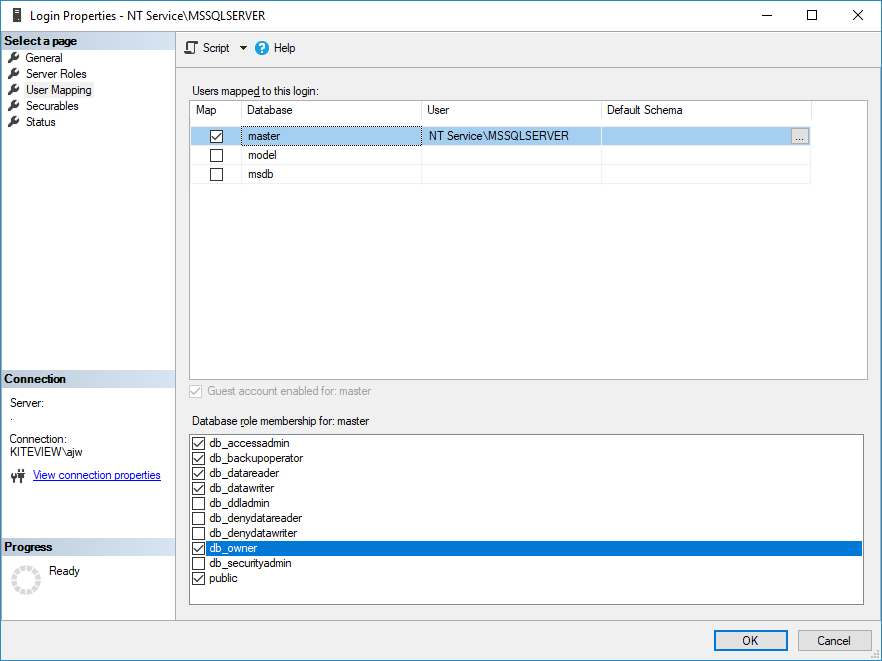
Task: Minimize the Login Properties window
Action: pyautogui.click(x=767, y=15)
